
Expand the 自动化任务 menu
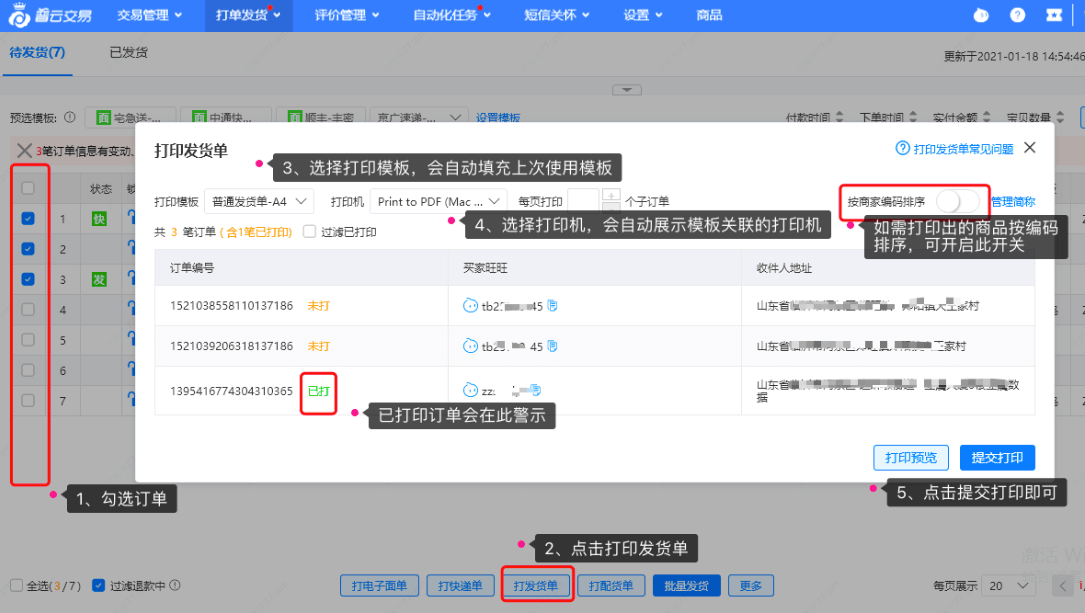coord(451,15)
